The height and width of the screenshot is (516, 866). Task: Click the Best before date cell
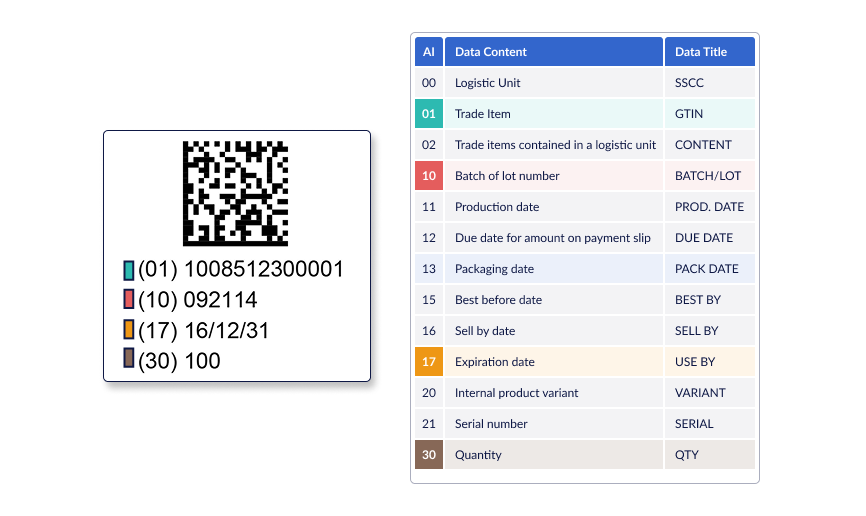554,300
